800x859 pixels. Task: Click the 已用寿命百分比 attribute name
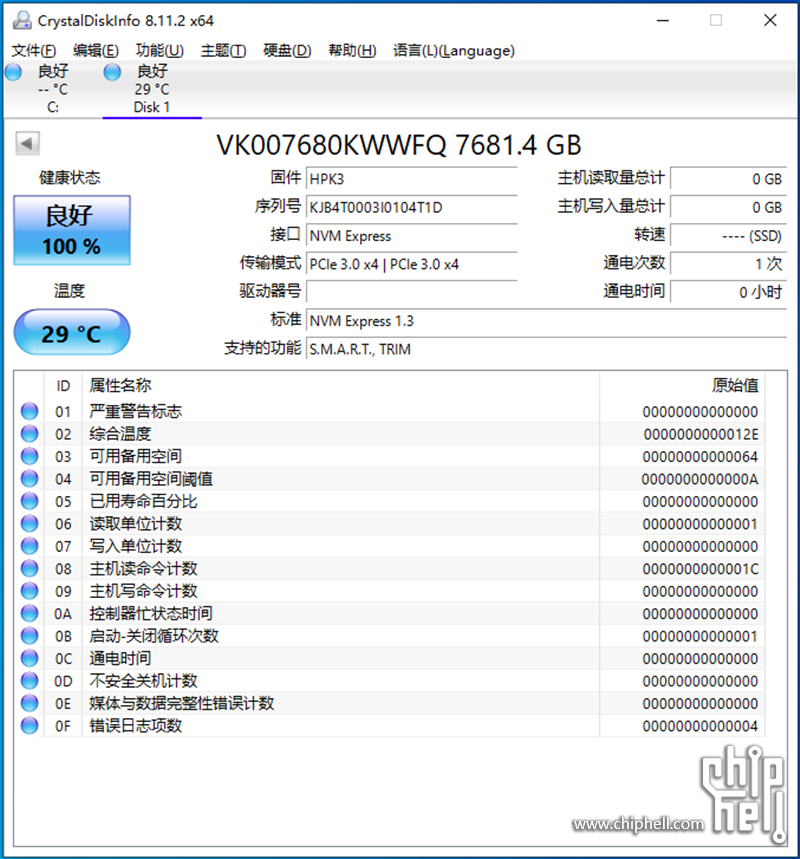144,501
